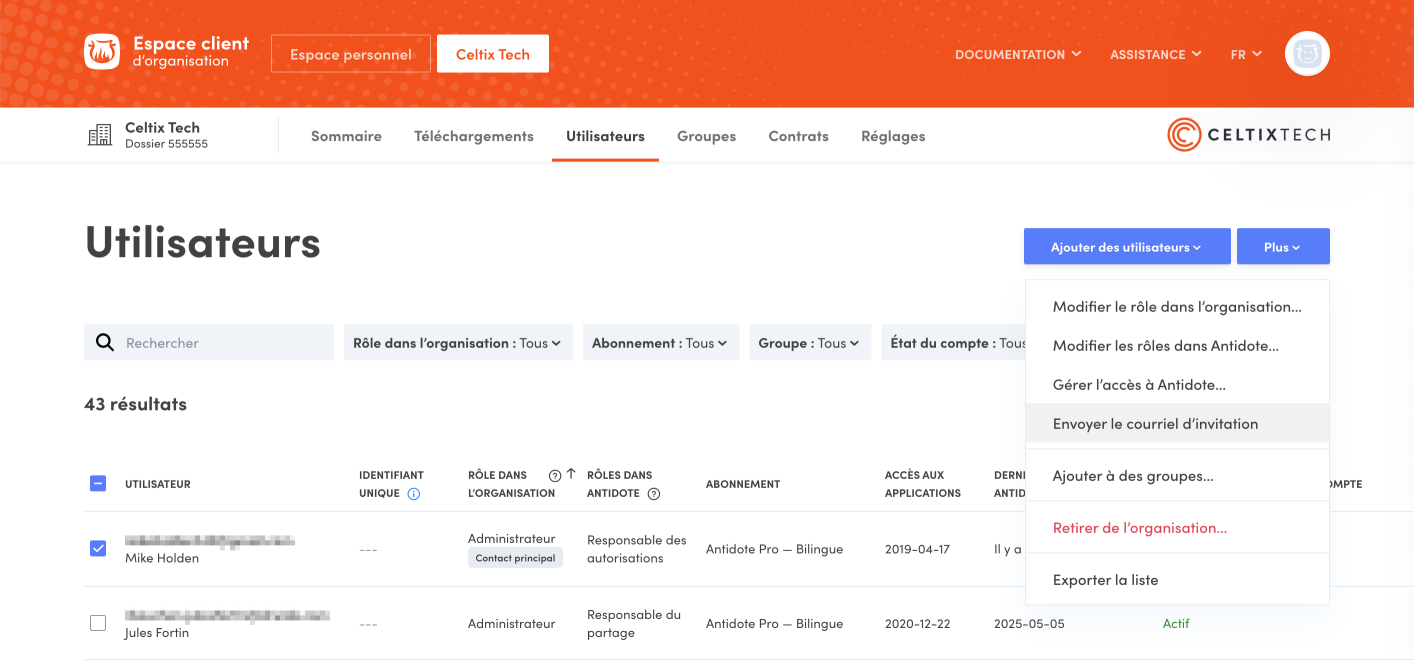This screenshot has width=1414, height=664.
Task: Click the search magnifying glass icon
Action: click(x=105, y=343)
